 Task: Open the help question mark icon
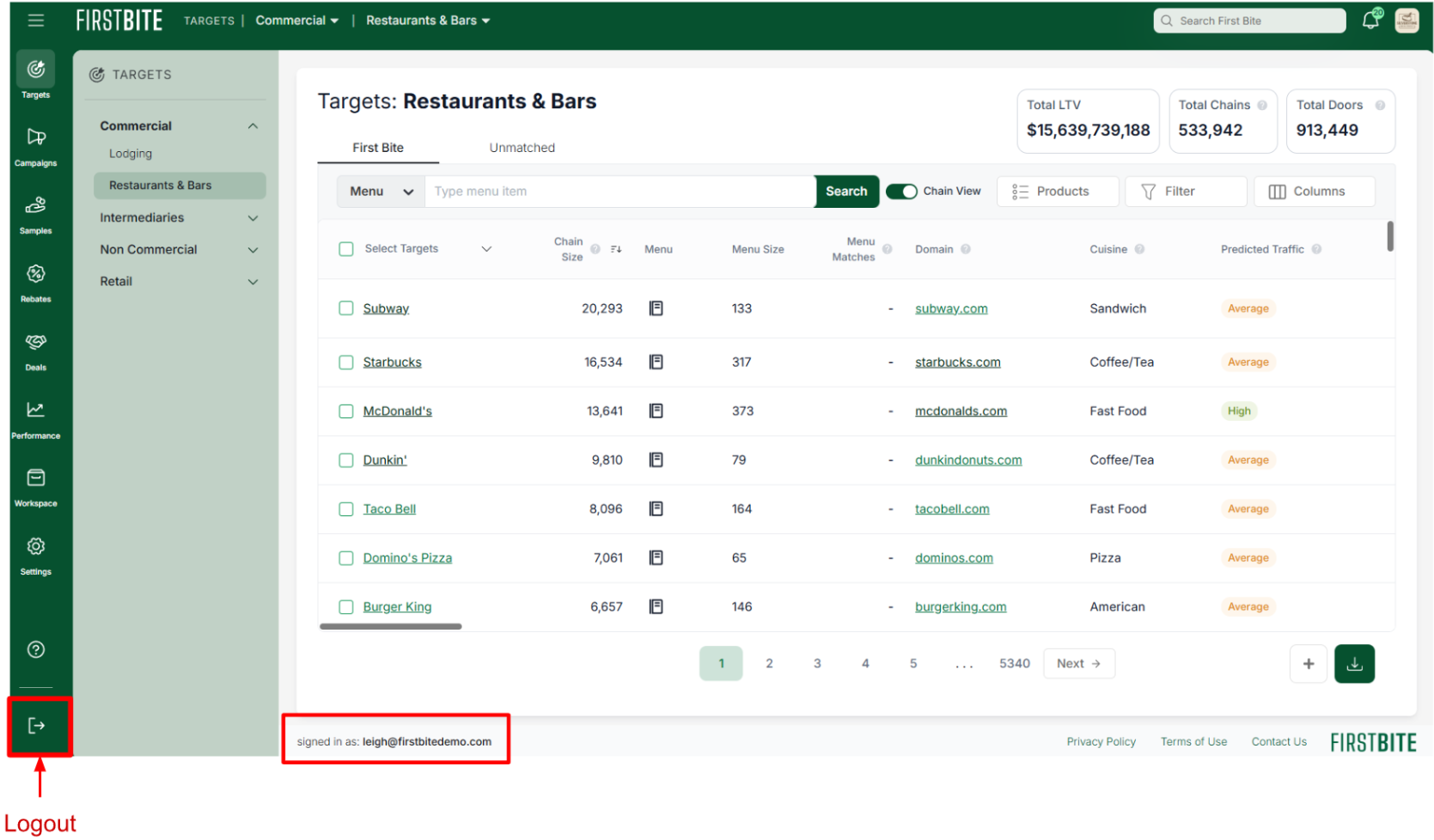click(x=35, y=649)
